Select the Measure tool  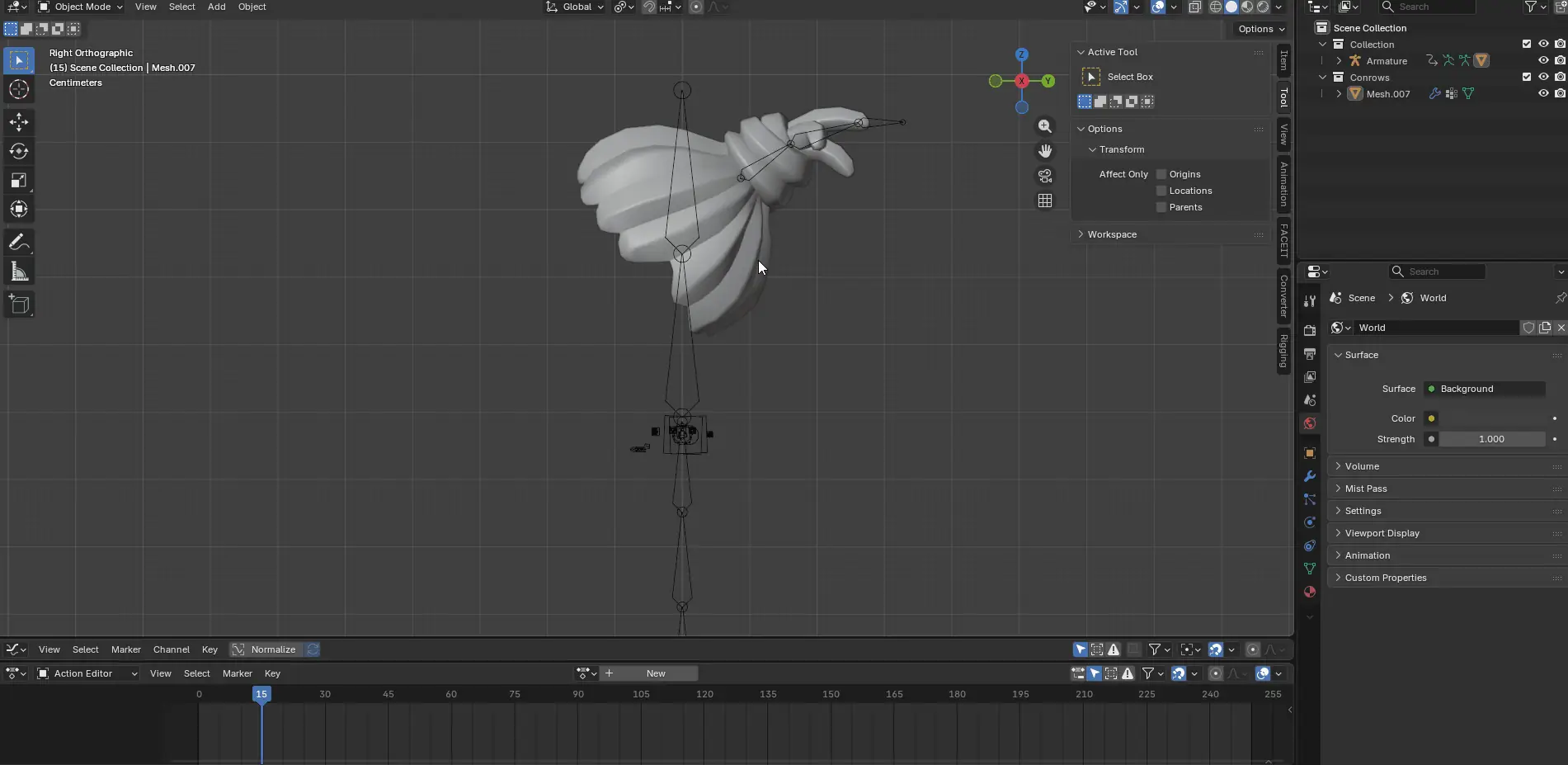(x=19, y=272)
